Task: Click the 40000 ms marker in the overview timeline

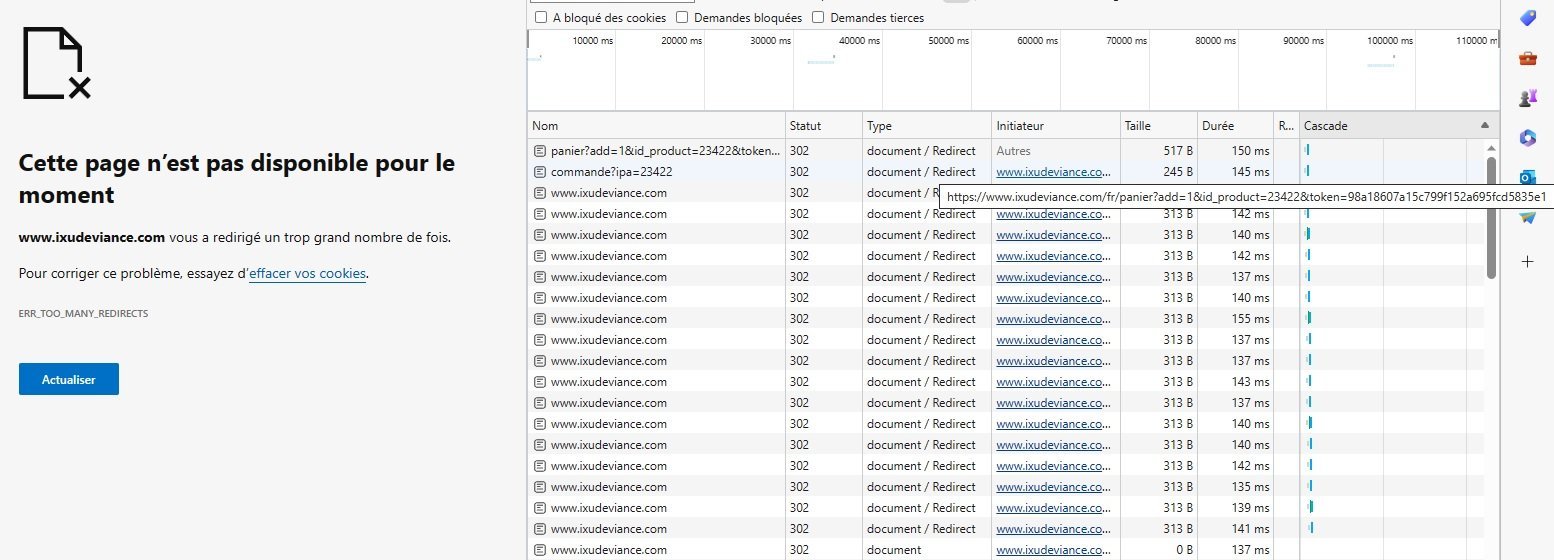Action: click(x=860, y=41)
